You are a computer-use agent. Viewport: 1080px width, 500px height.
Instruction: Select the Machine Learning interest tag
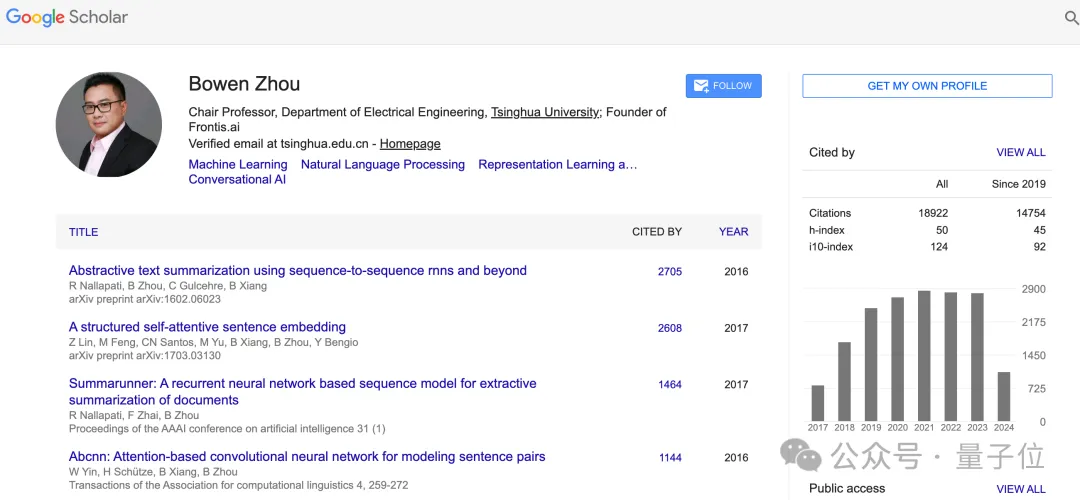(238, 164)
